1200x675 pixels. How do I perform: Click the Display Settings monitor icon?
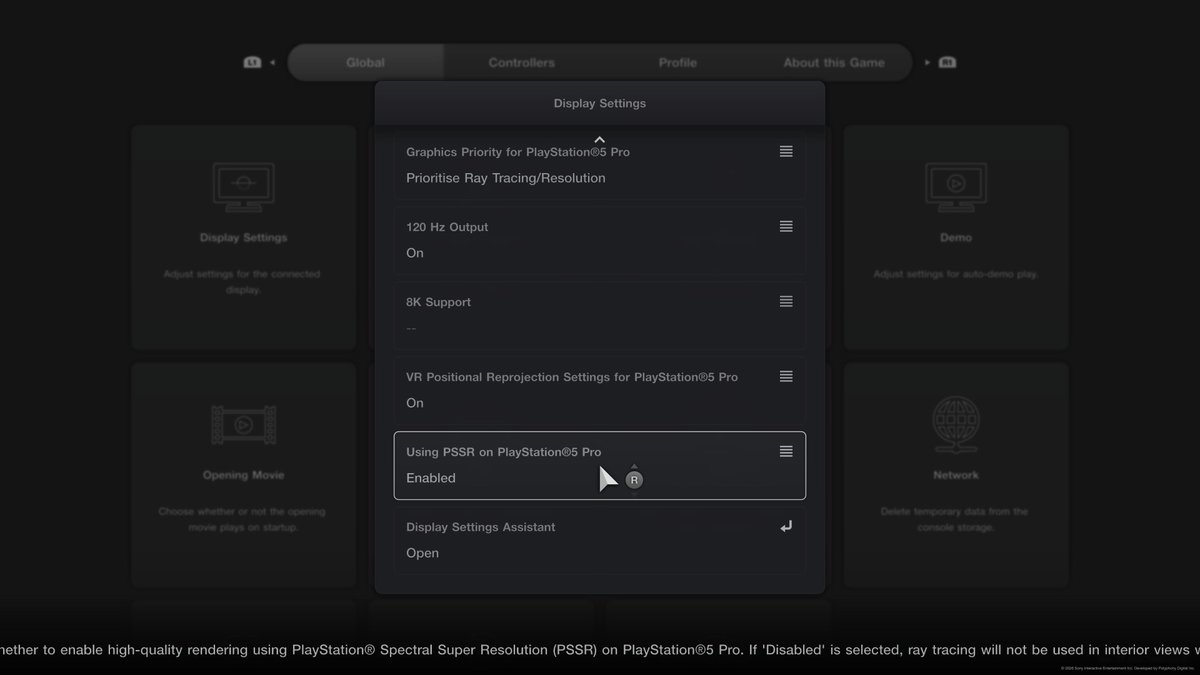click(243, 187)
